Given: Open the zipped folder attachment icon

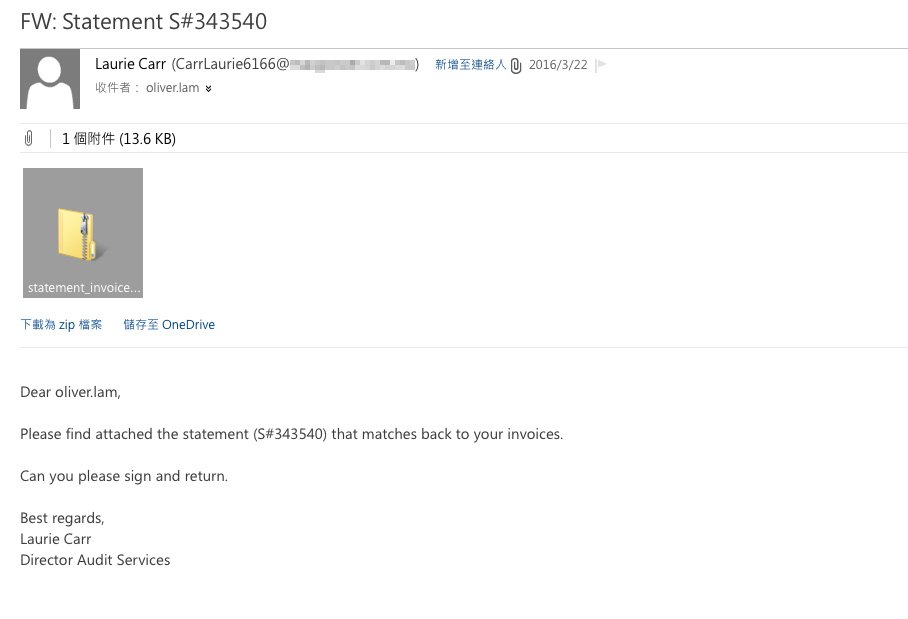Looking at the screenshot, I should pyautogui.click(x=83, y=234).
